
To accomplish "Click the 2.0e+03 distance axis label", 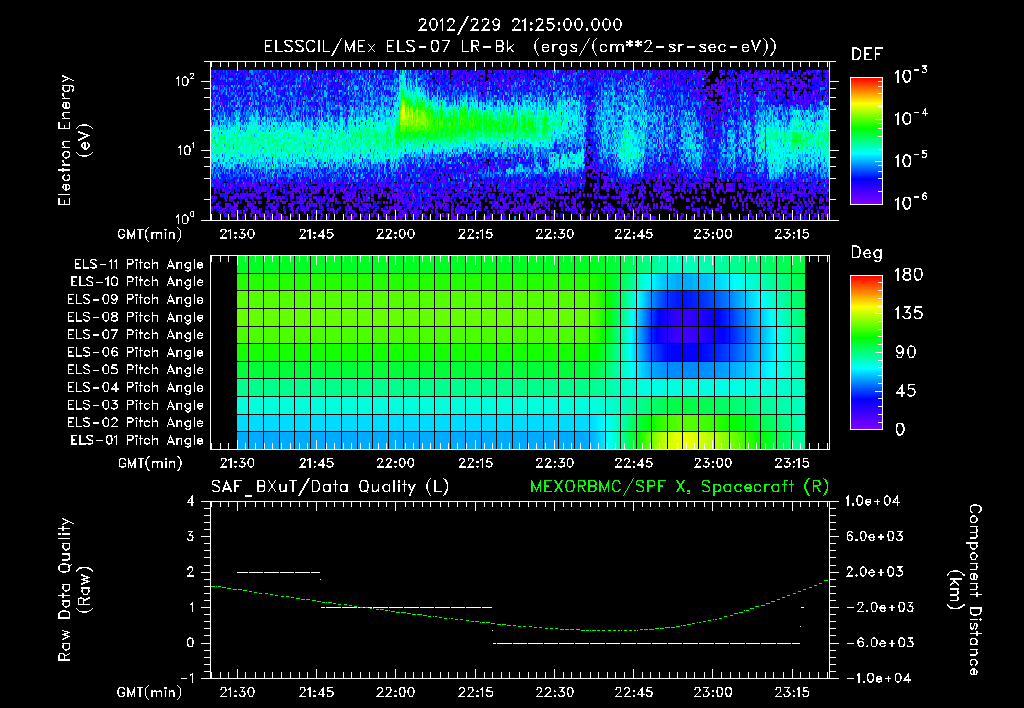I will 874,572.
